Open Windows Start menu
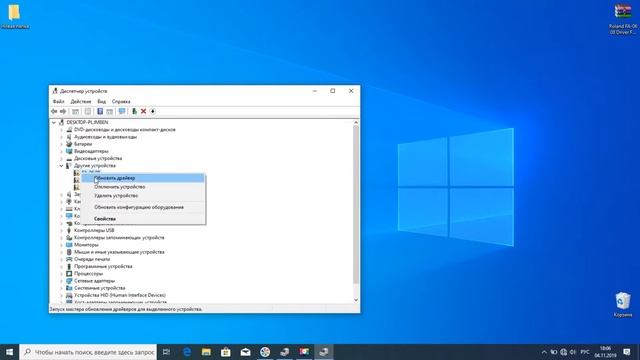This screenshot has width=640, height=360. (x=9, y=352)
